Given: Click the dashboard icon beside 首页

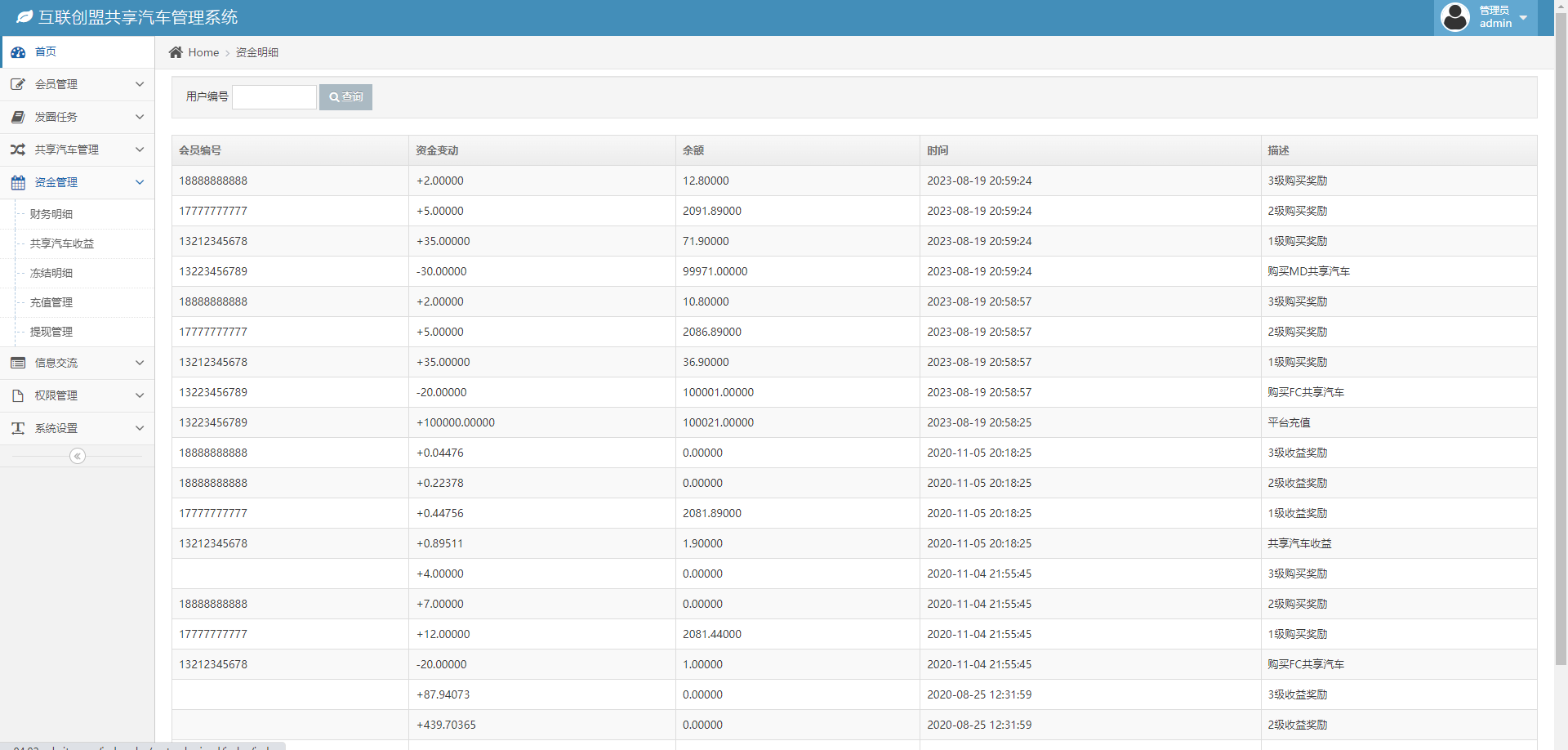Looking at the screenshot, I should click(x=18, y=52).
